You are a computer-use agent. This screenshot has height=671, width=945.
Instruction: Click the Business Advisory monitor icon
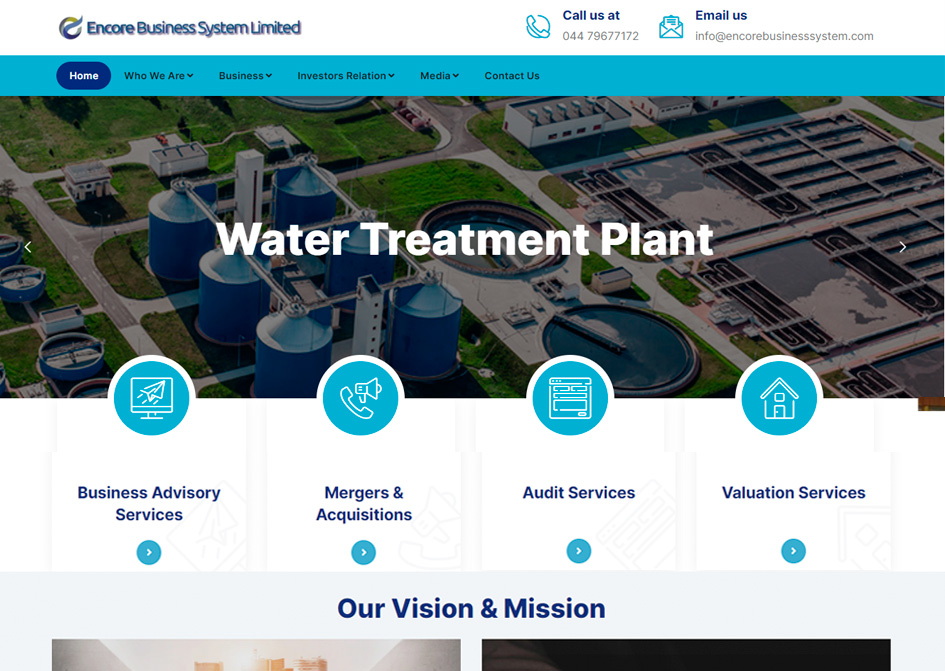point(151,398)
